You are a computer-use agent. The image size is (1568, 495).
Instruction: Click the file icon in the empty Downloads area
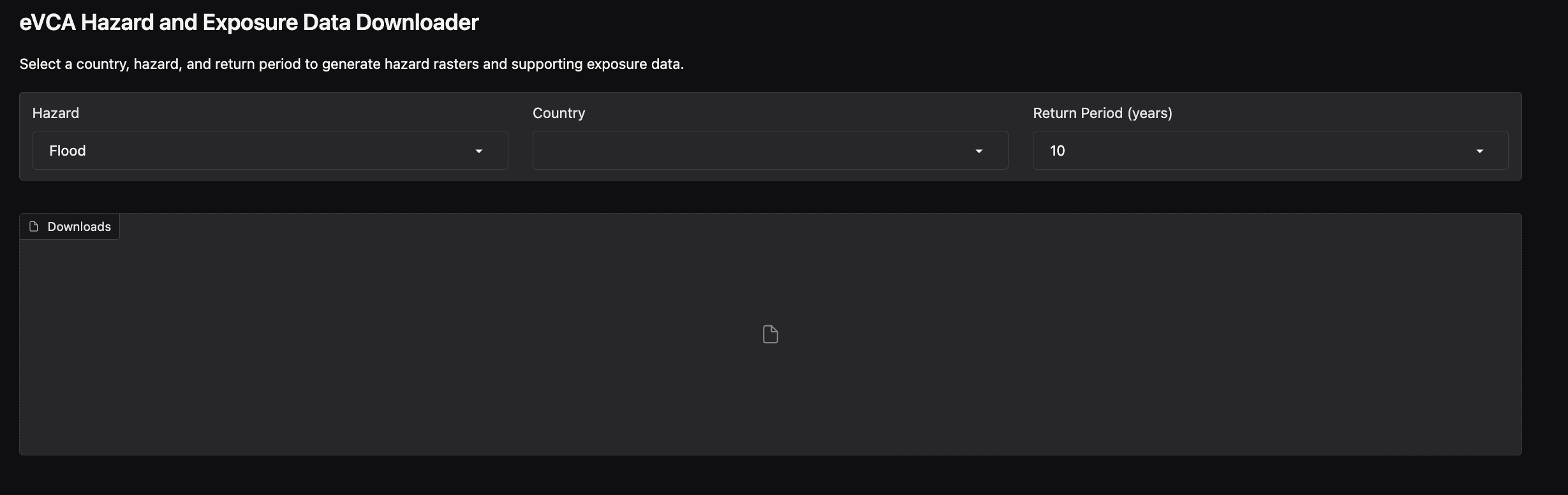coord(771,334)
